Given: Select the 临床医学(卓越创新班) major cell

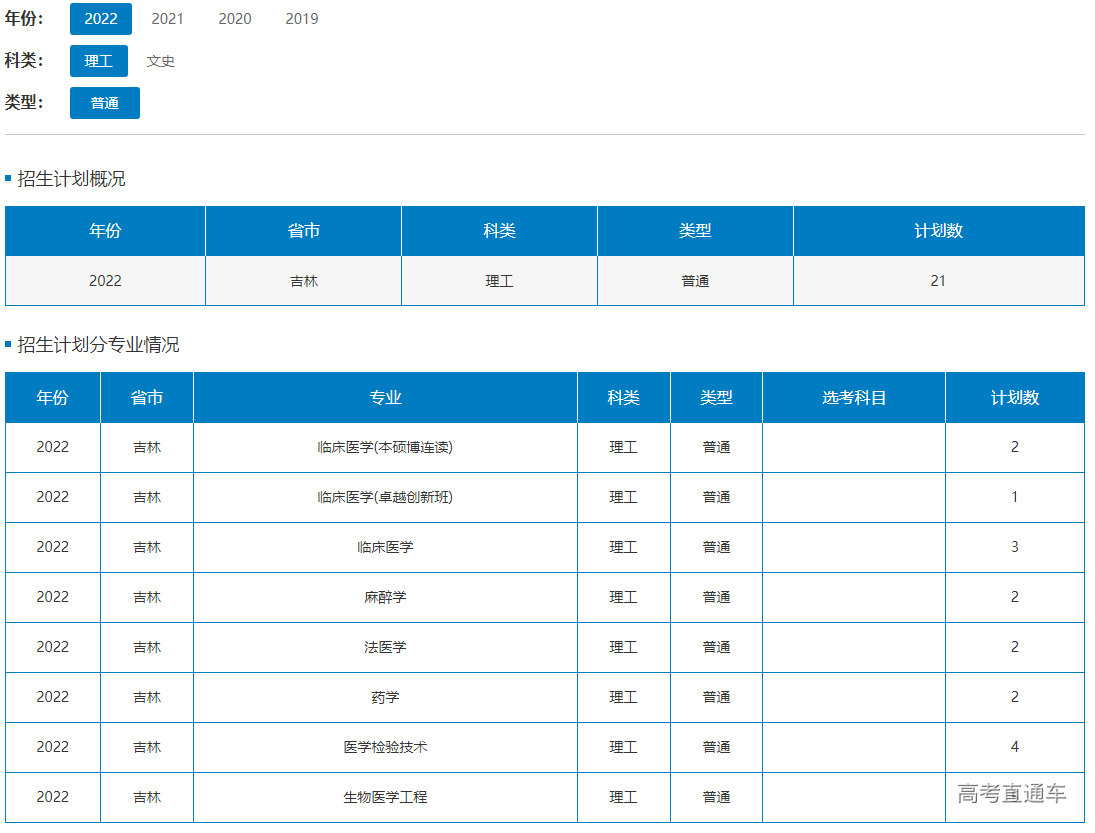Looking at the screenshot, I should (x=385, y=497).
